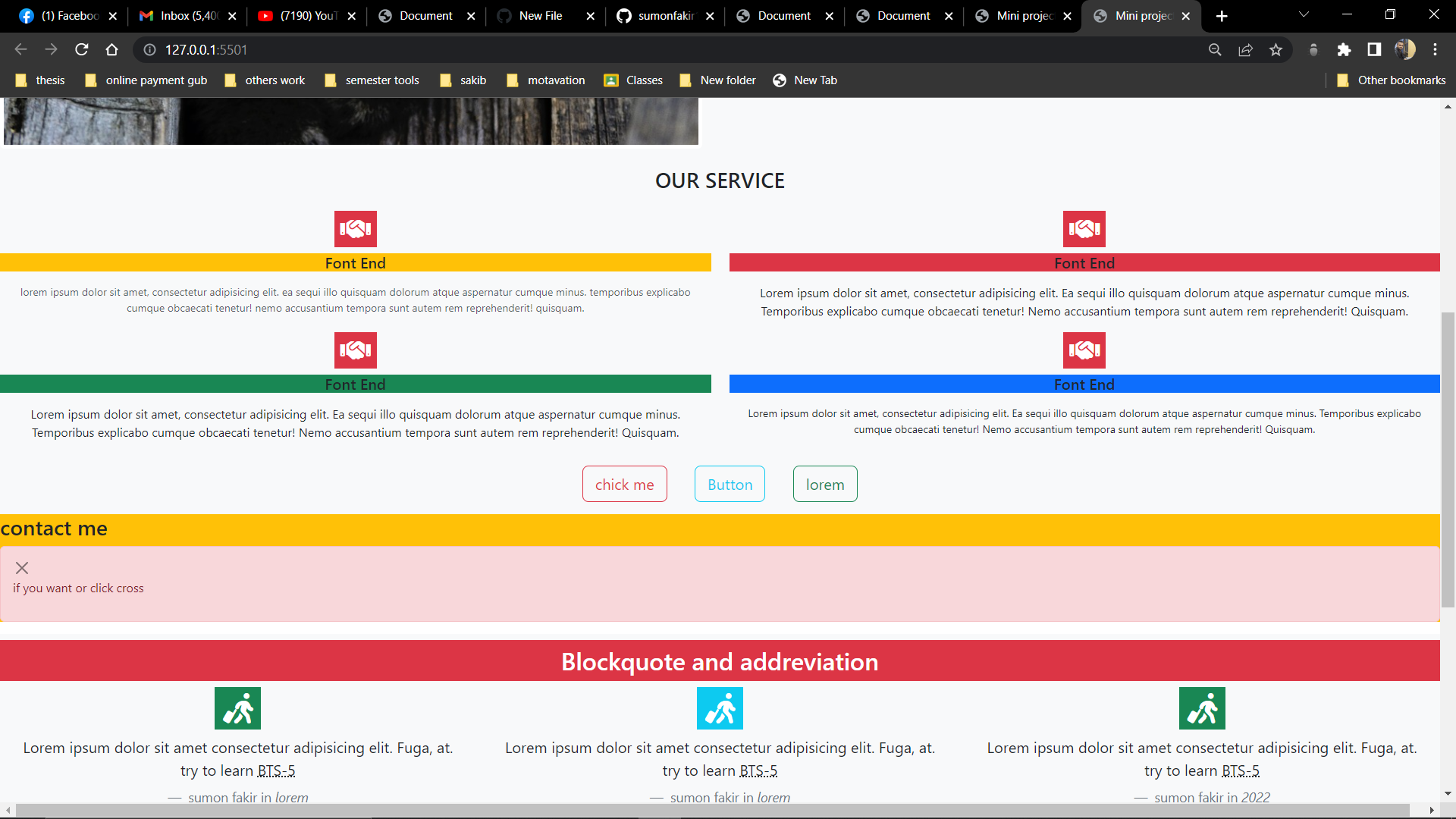Click handshake icon above green Font End
The height and width of the screenshot is (819, 1456).
[x=356, y=350]
